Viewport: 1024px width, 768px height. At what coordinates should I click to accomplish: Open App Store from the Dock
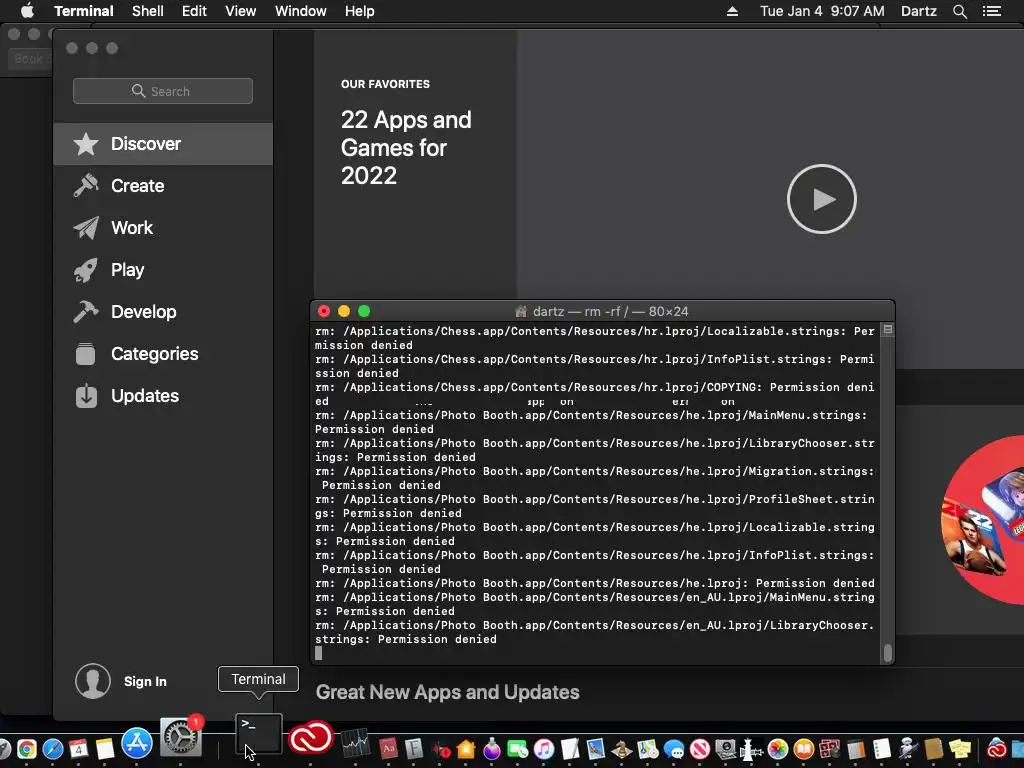click(x=136, y=743)
